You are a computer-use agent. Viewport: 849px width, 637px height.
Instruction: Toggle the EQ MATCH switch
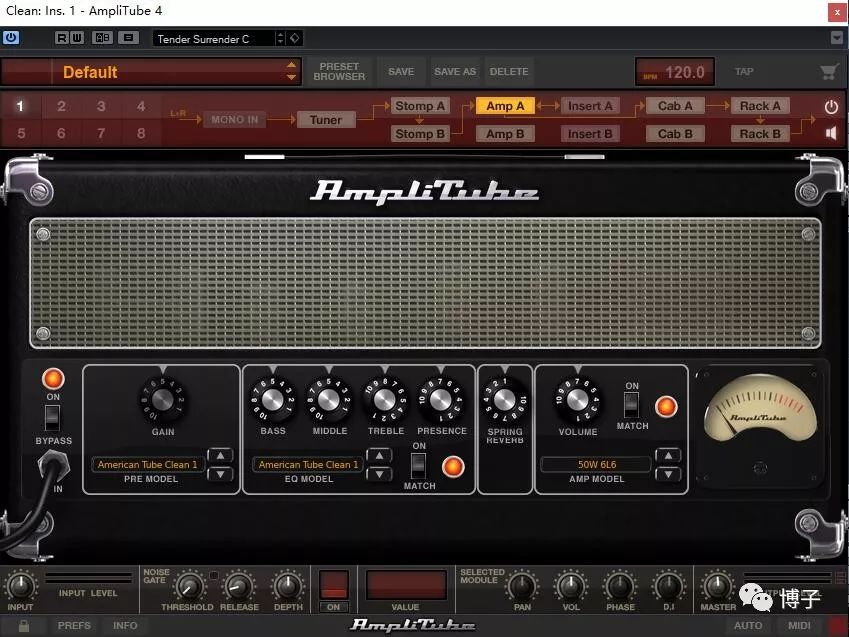[x=419, y=466]
